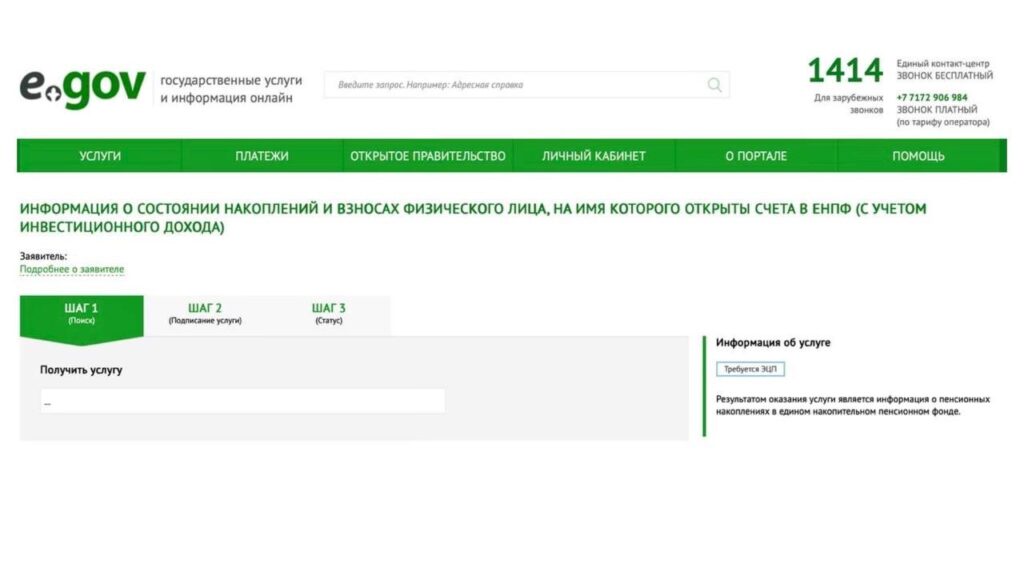Viewport: 1024px width, 576px height.
Task: Select the Шаг 1 Поиск tab
Action: [x=82, y=315]
